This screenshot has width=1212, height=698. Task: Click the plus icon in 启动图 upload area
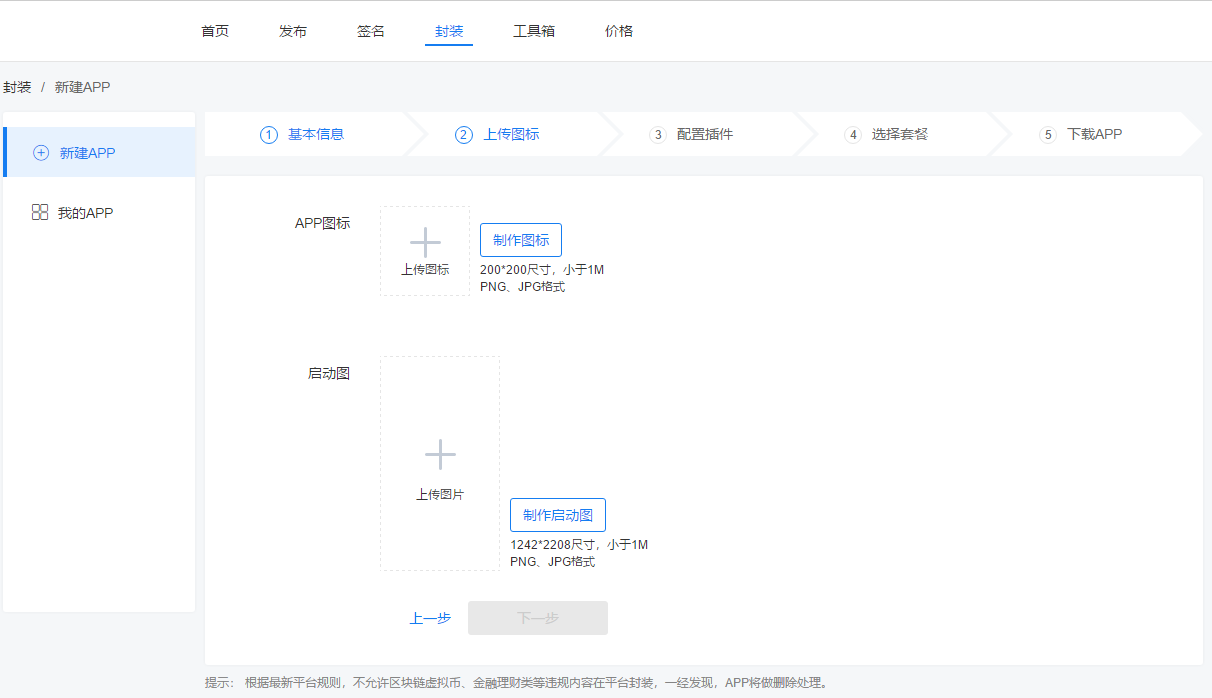click(x=440, y=455)
